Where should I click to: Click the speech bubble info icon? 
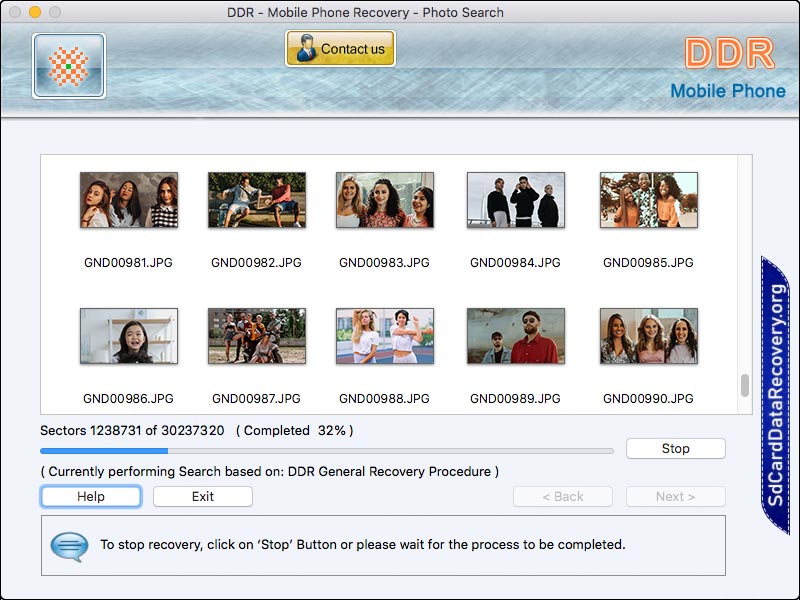pos(69,546)
